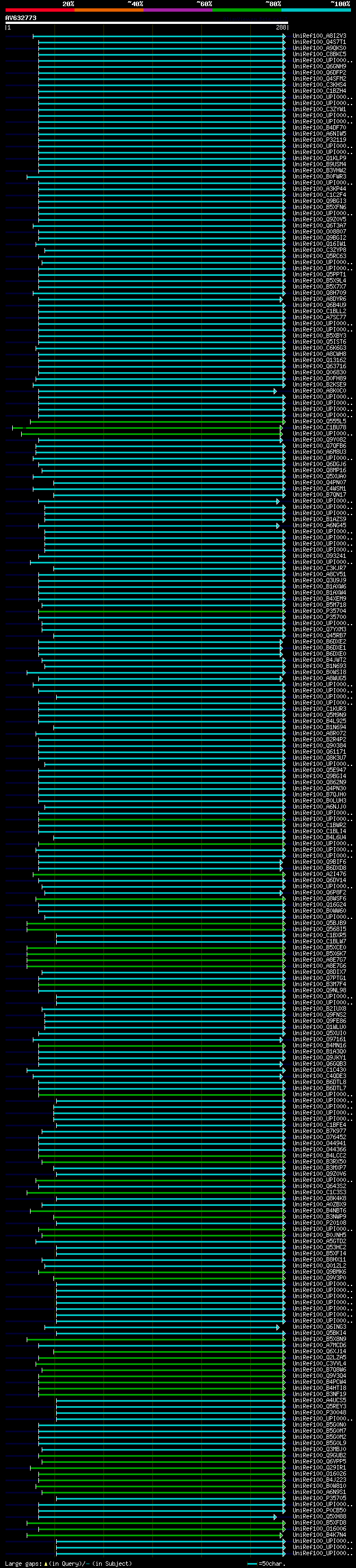Screen dimensions: 356x1568
Task: Select the UniRef100_Q8H709 label
Action: 319,293
